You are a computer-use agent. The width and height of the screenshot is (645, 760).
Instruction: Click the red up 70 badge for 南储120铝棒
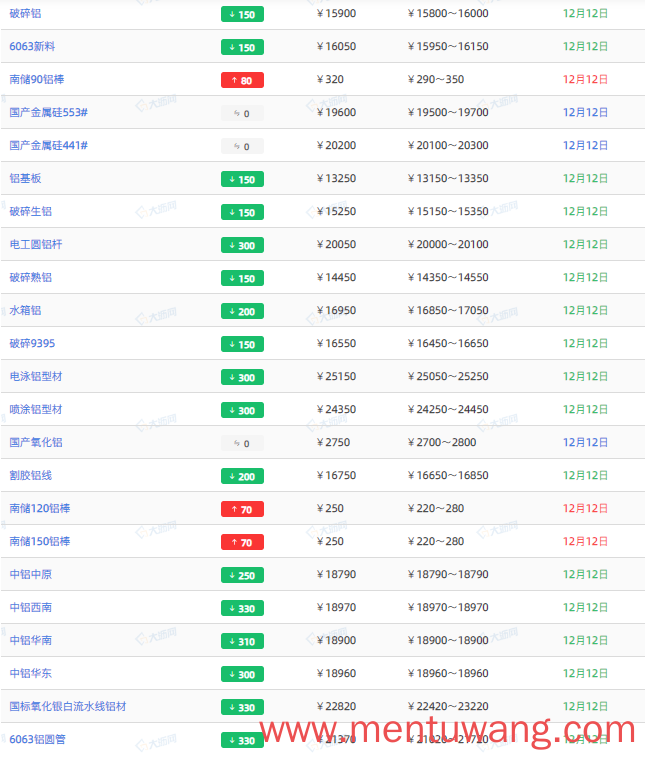click(242, 509)
